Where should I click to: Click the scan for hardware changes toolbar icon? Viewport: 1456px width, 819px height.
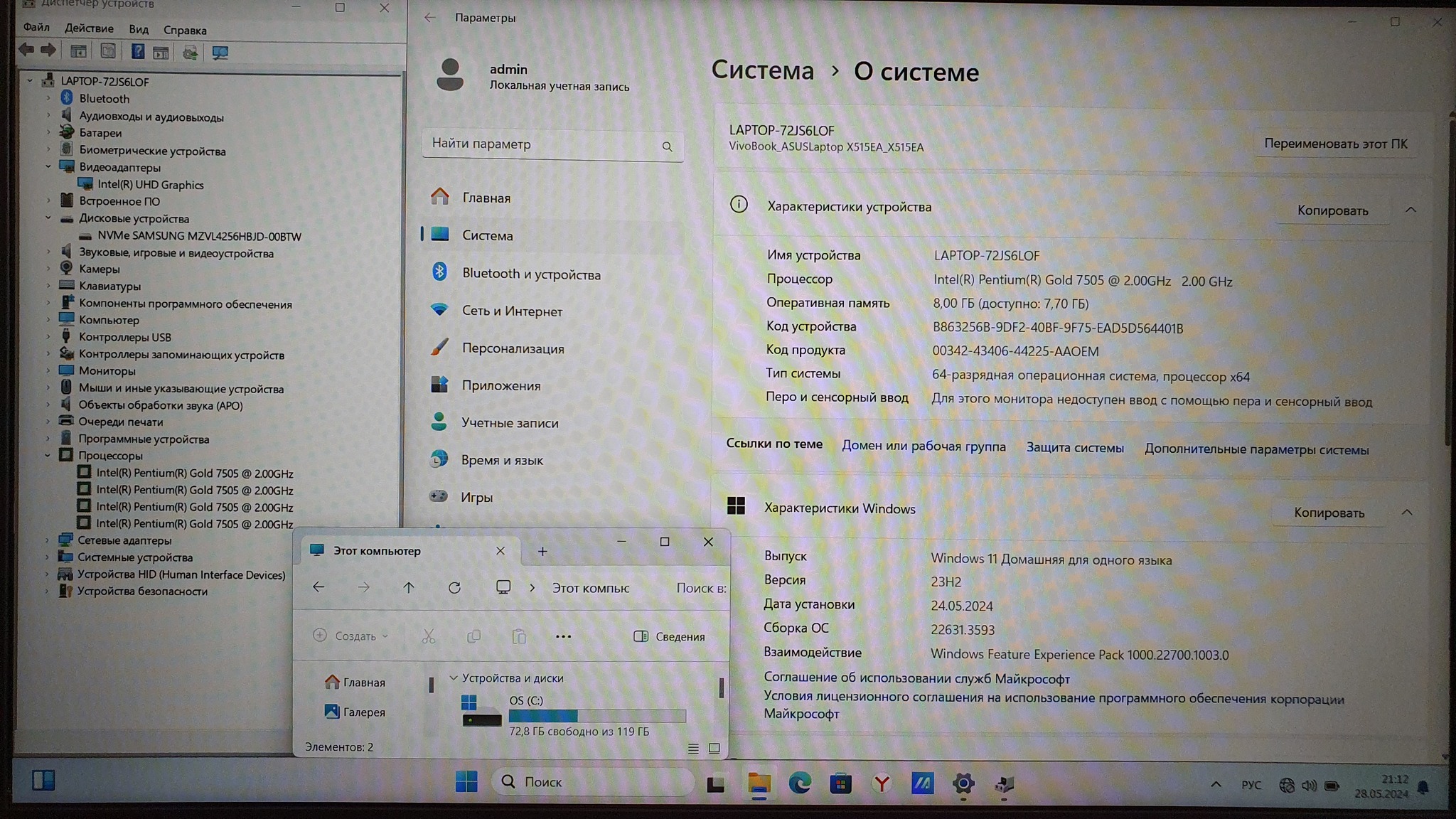(x=220, y=52)
